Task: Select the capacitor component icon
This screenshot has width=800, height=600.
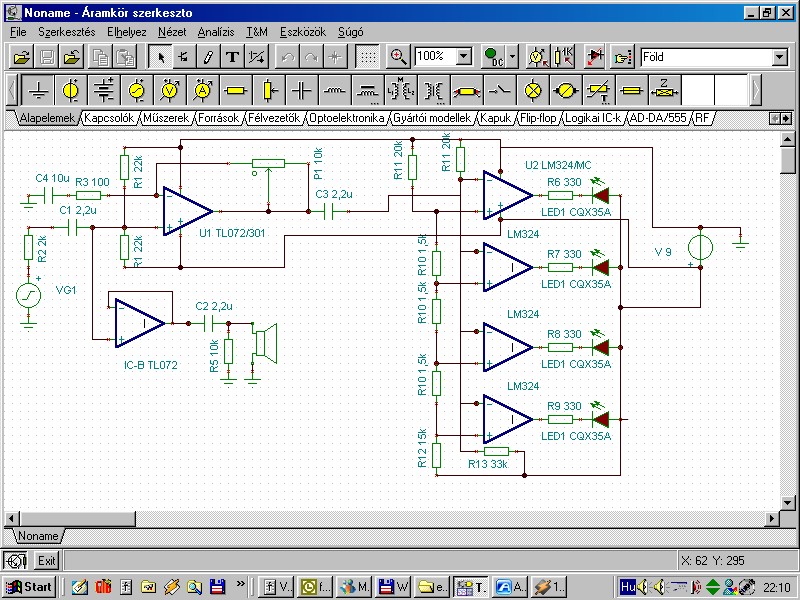Action: tap(302, 91)
